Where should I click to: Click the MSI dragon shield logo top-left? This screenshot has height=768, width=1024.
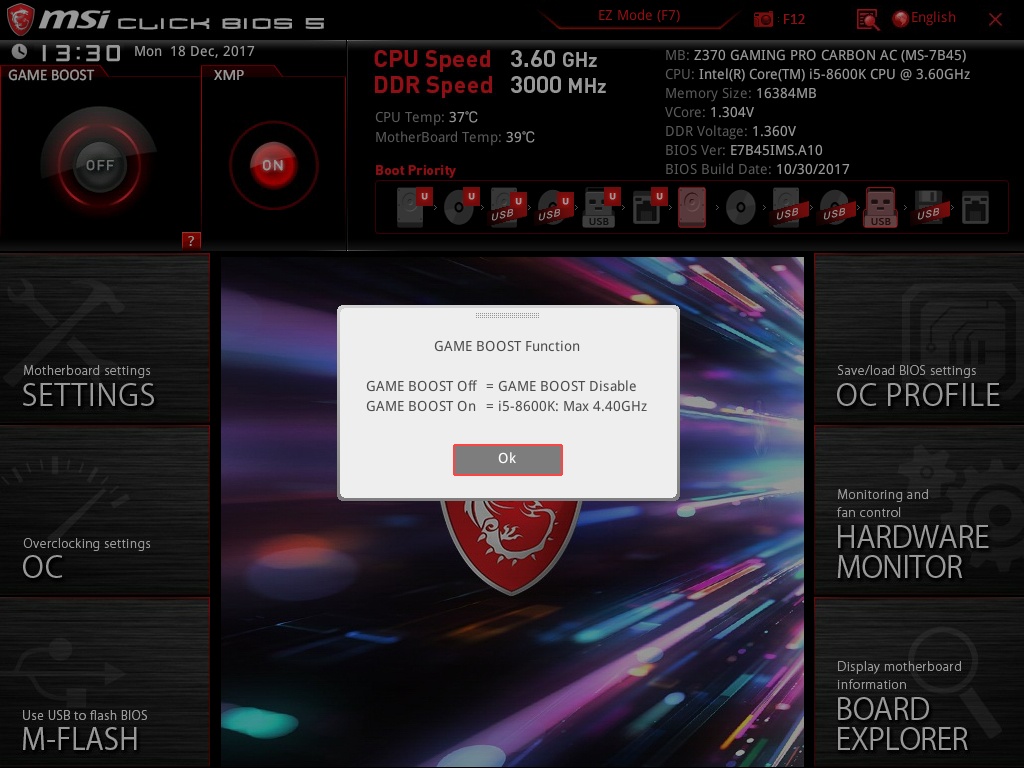click(x=20, y=19)
